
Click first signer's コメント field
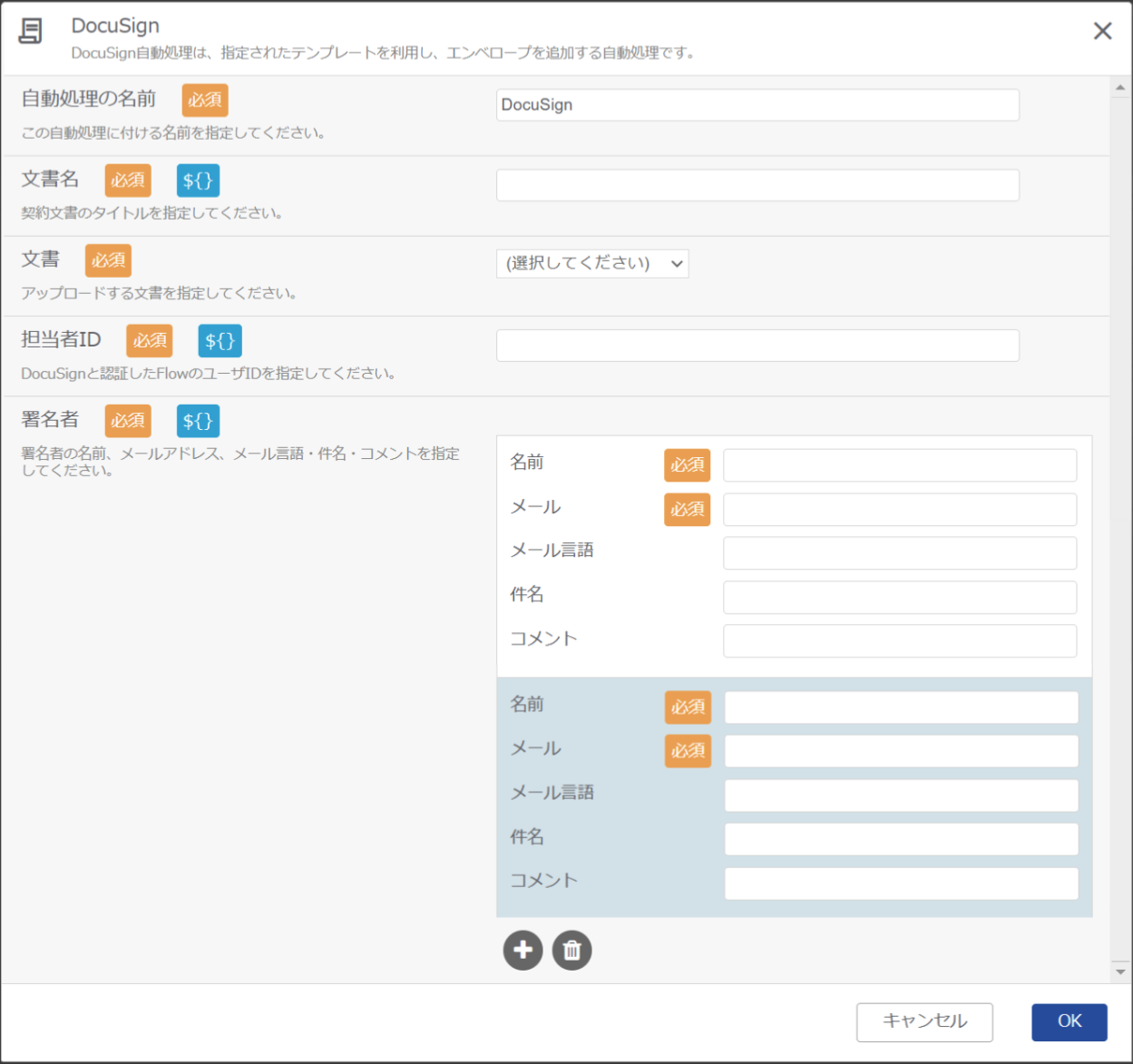pyautogui.click(x=900, y=641)
